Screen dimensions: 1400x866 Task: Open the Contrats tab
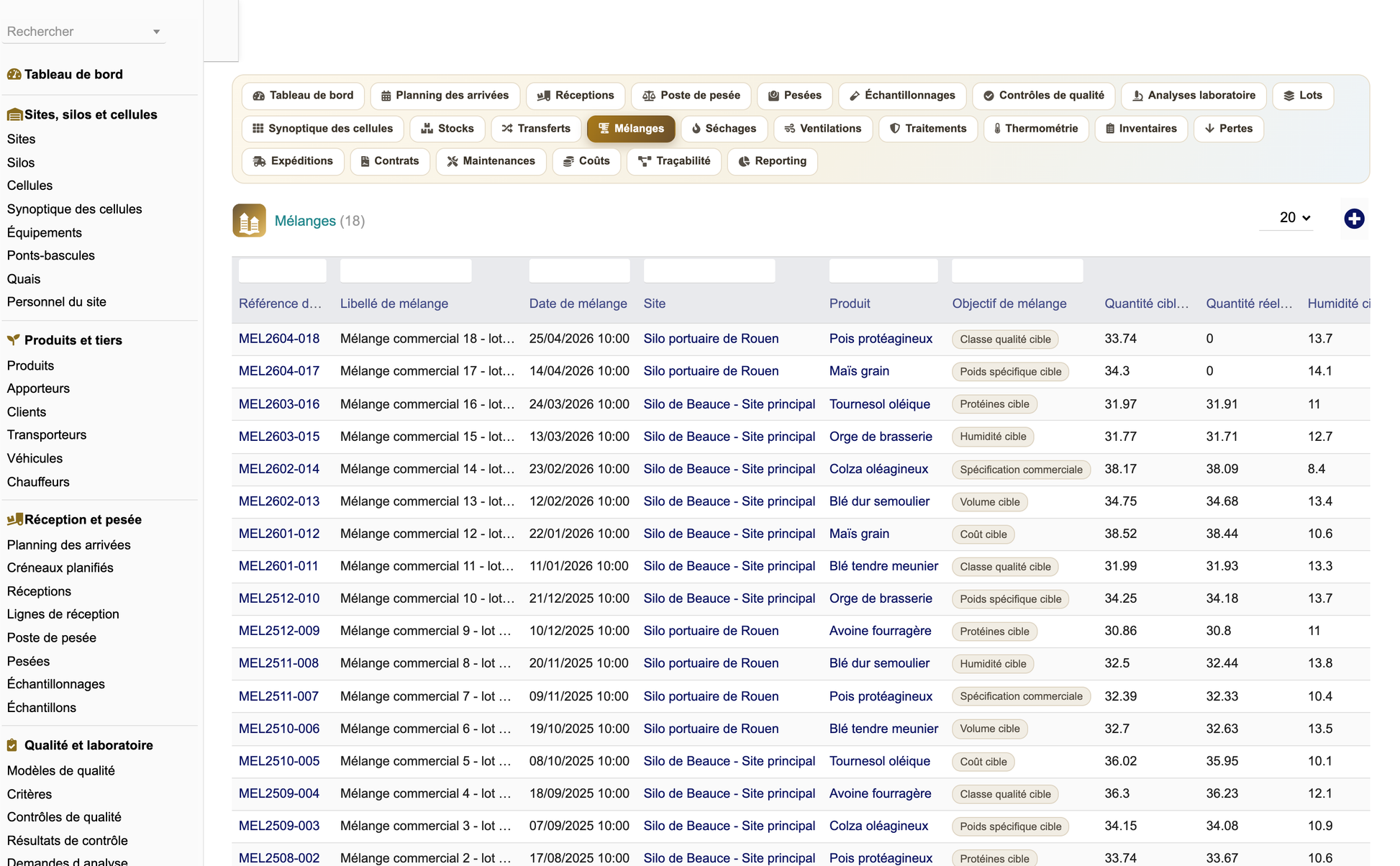coord(390,161)
